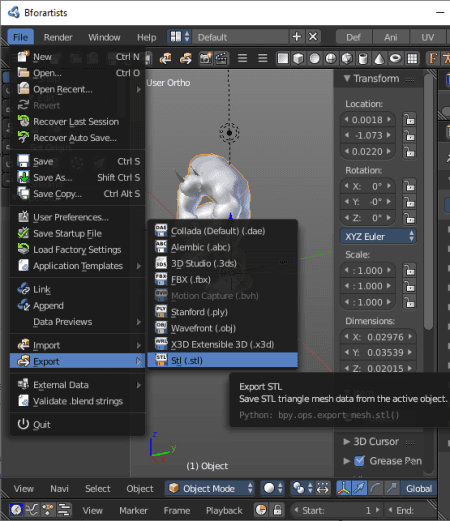Toggle the lock next to timeline Start
Viewport: 450px width, 521px height.
(x=277, y=510)
